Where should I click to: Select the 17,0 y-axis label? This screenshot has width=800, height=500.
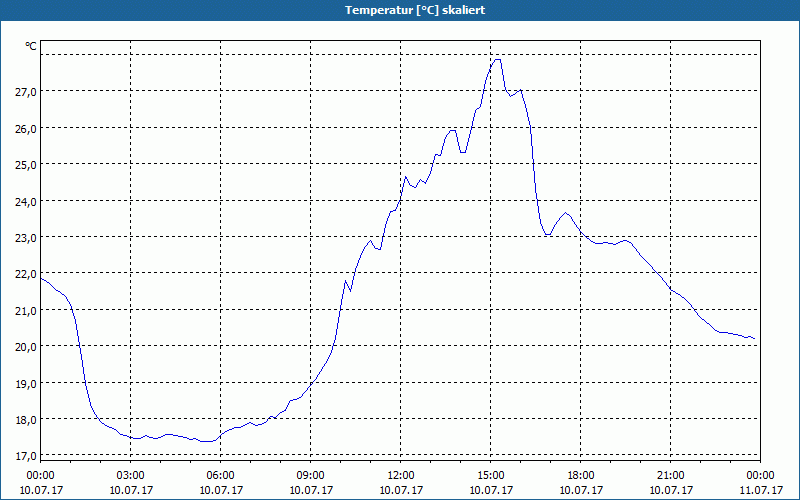26,456
